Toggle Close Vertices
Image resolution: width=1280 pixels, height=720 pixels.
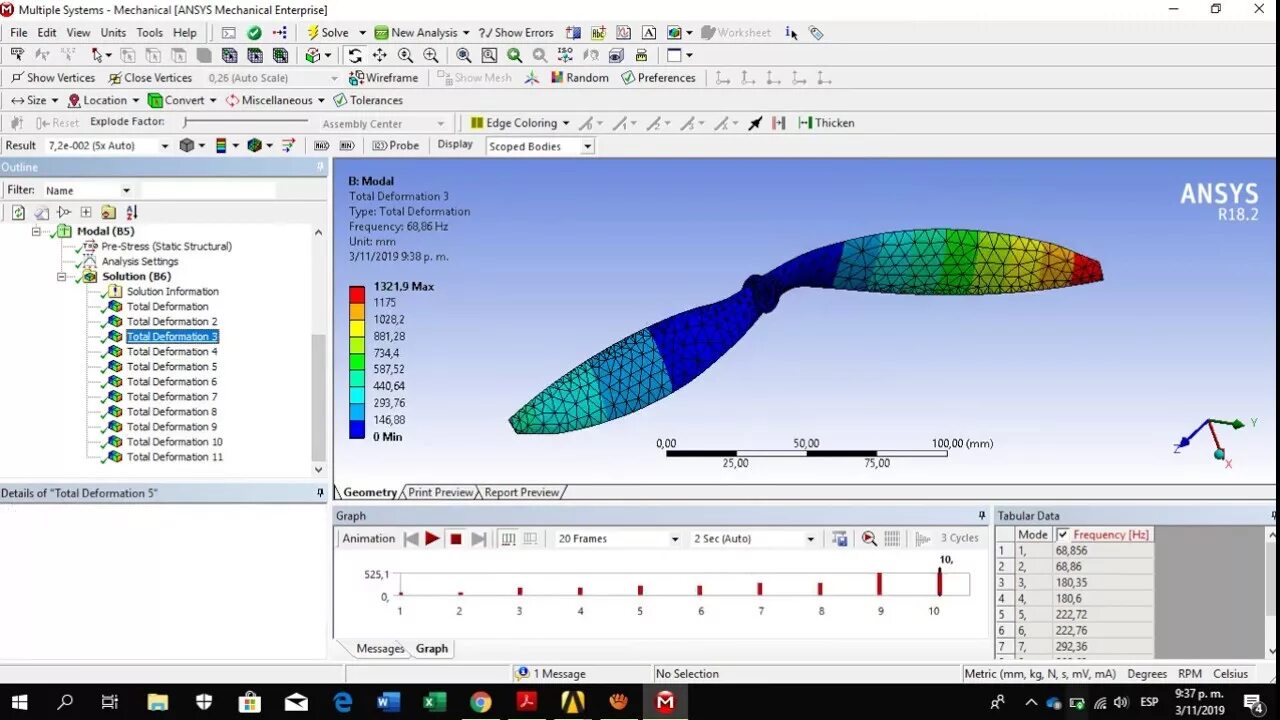pos(150,78)
